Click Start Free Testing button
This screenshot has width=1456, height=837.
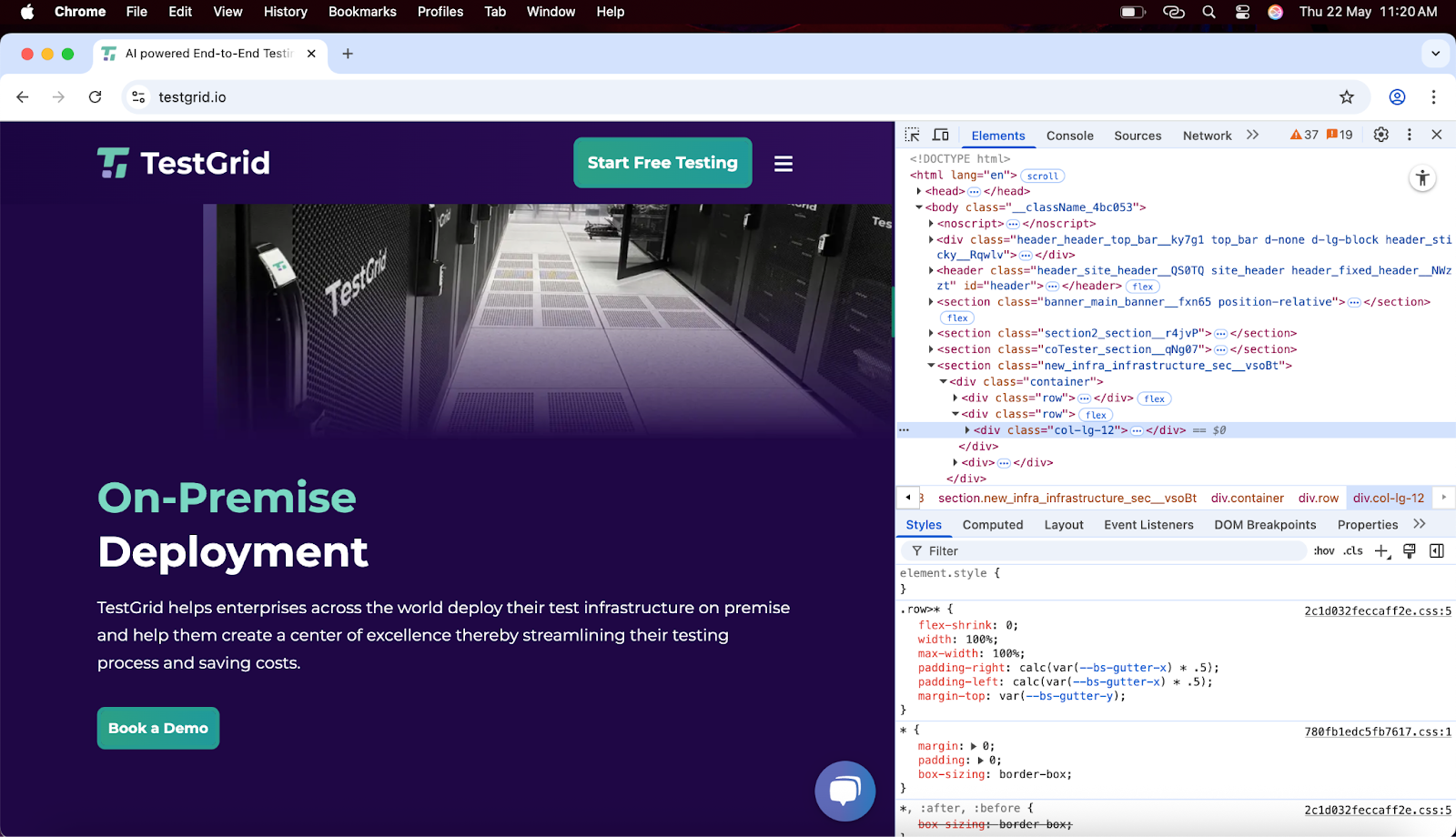coord(662,163)
